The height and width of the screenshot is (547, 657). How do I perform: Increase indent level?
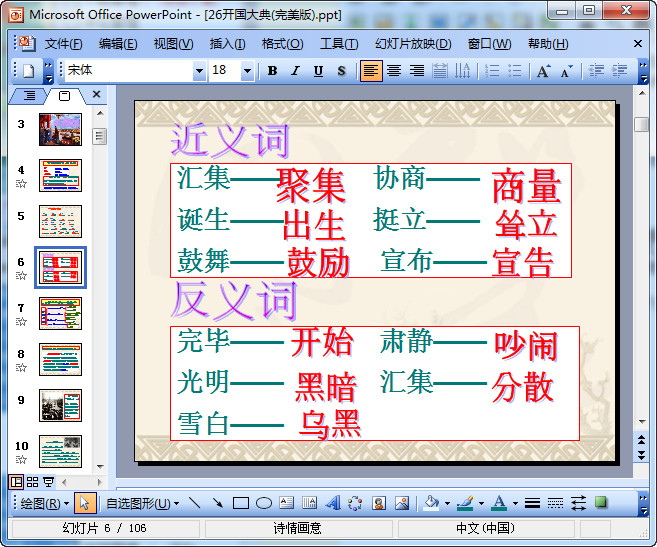[x=619, y=70]
